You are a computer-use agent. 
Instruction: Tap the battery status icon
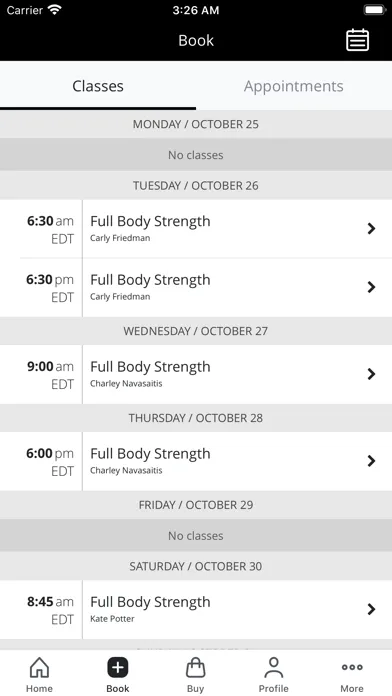[375, 10]
